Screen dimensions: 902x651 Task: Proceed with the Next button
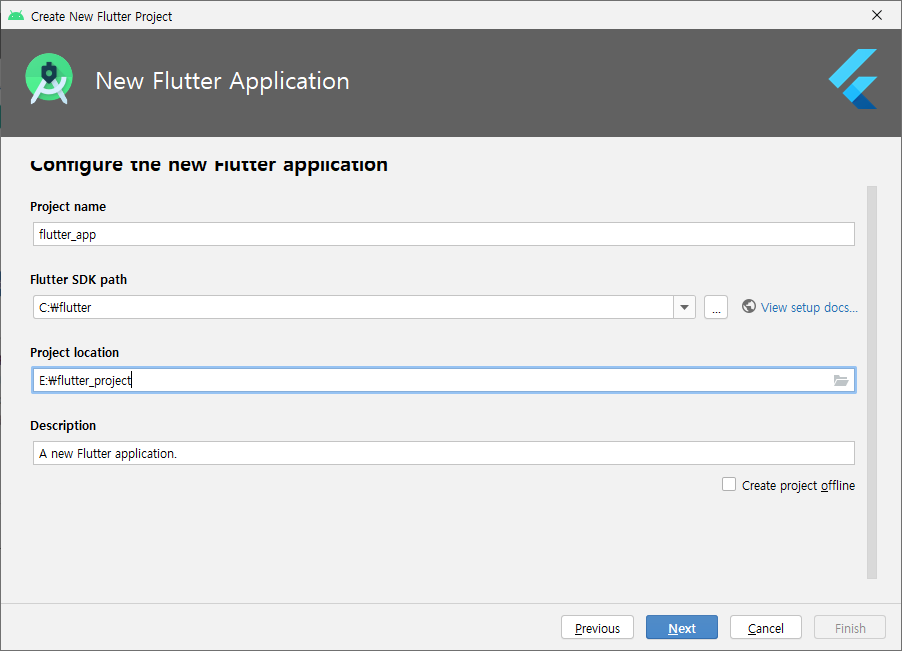click(x=682, y=627)
